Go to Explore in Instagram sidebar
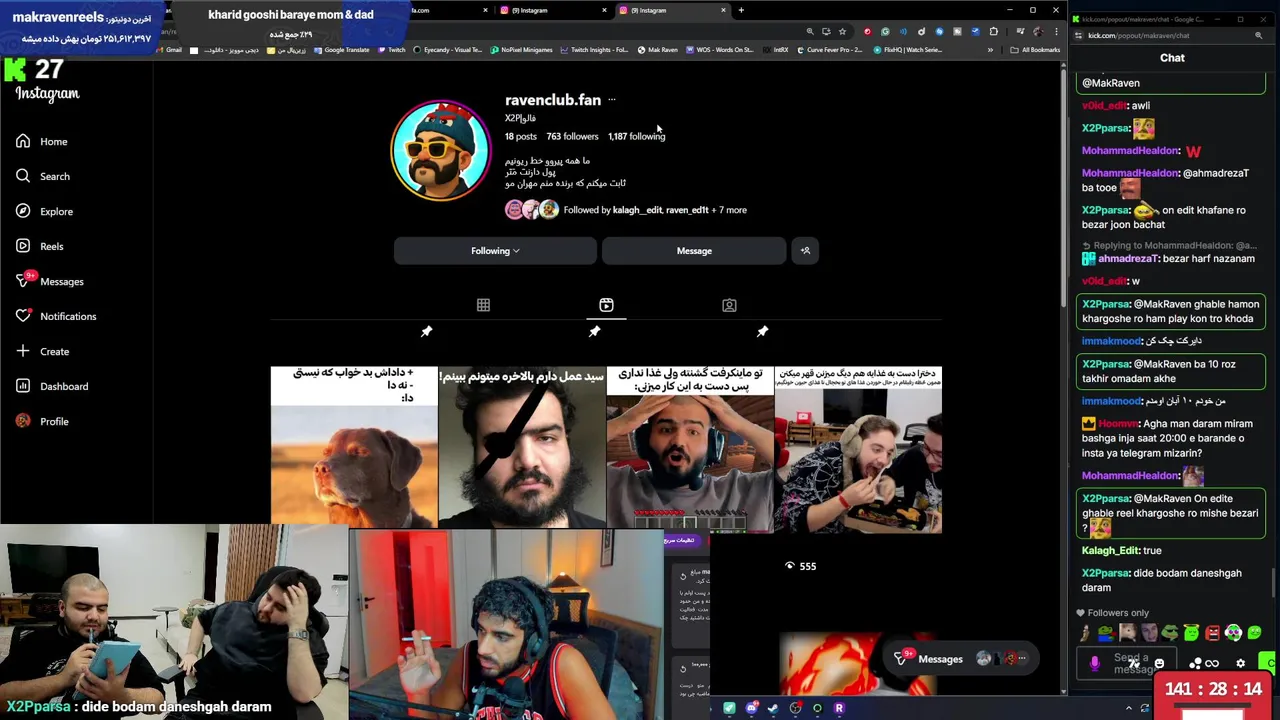 44,211
